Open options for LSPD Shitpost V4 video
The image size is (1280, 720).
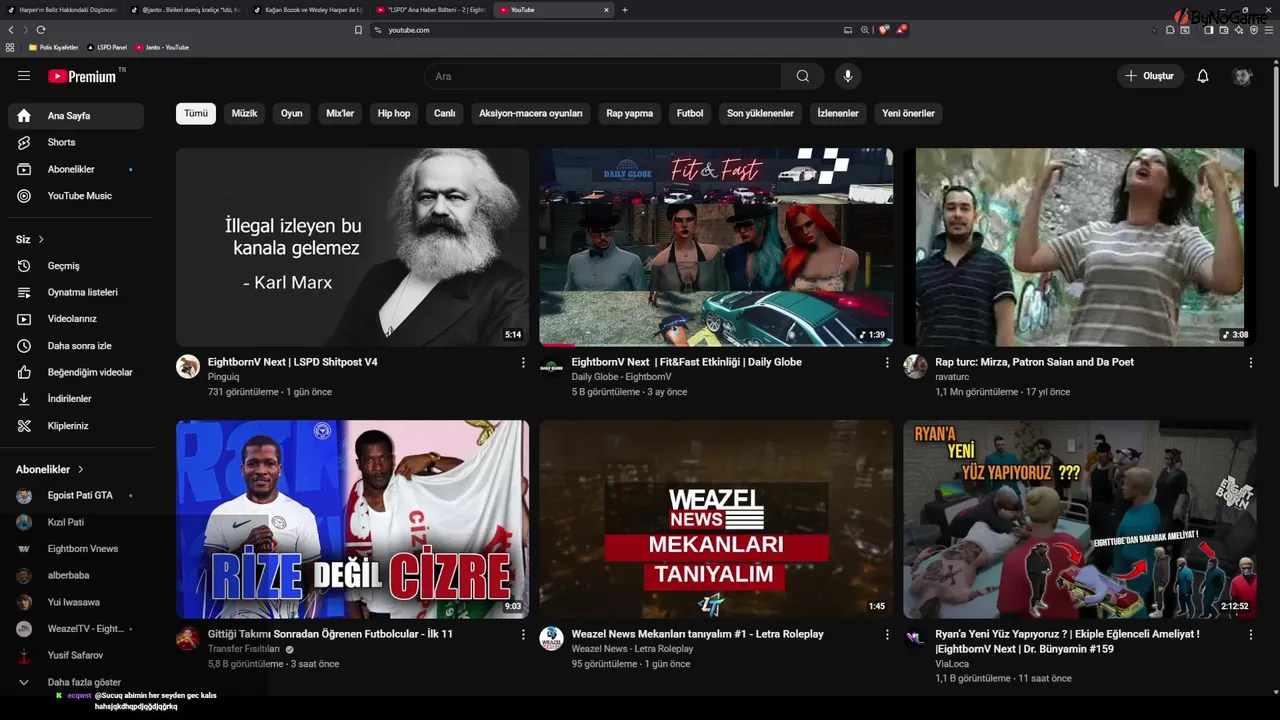(523, 363)
